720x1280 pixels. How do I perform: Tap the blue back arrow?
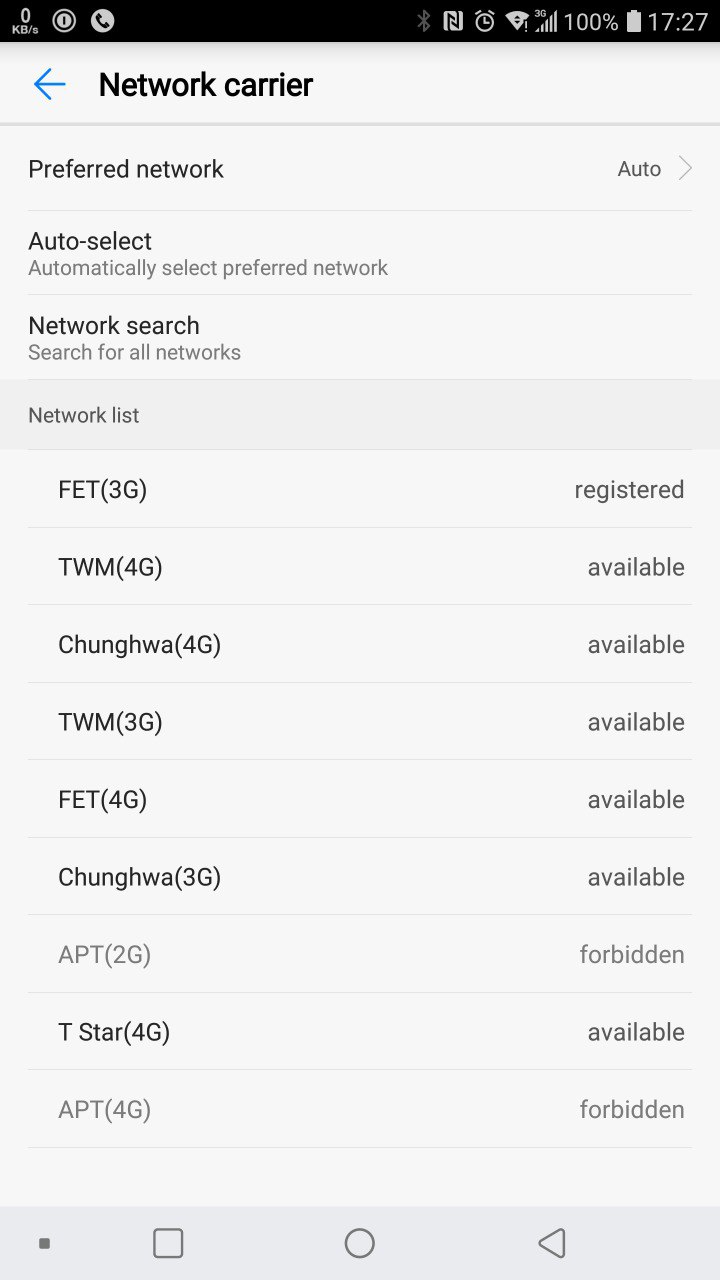point(49,85)
